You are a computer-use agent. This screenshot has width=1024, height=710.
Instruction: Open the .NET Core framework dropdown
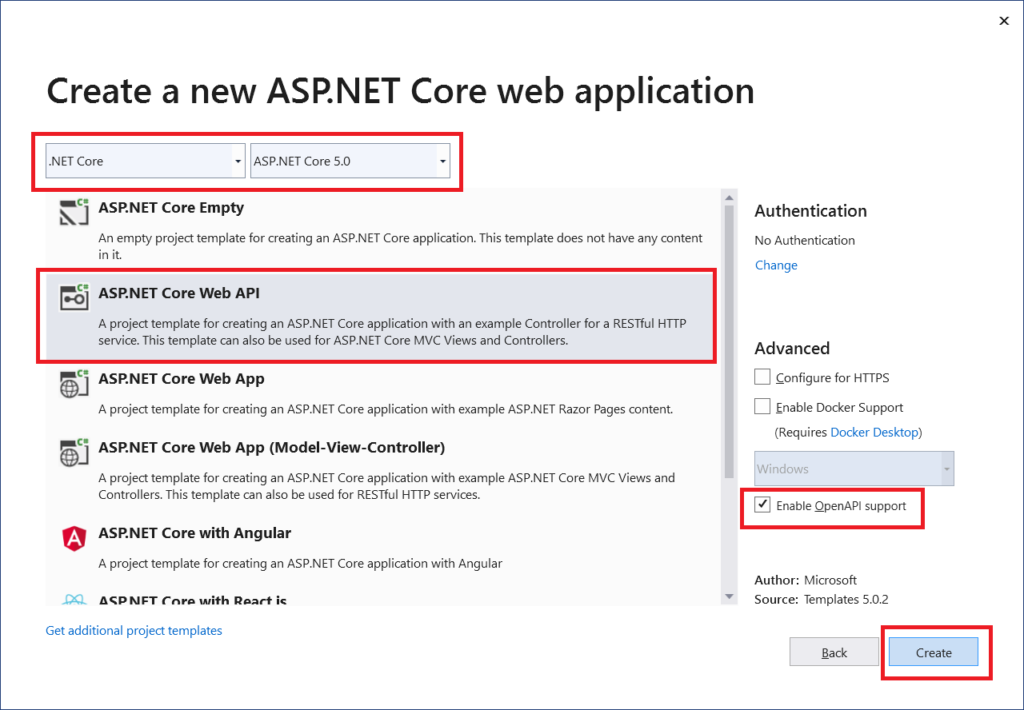(145, 161)
